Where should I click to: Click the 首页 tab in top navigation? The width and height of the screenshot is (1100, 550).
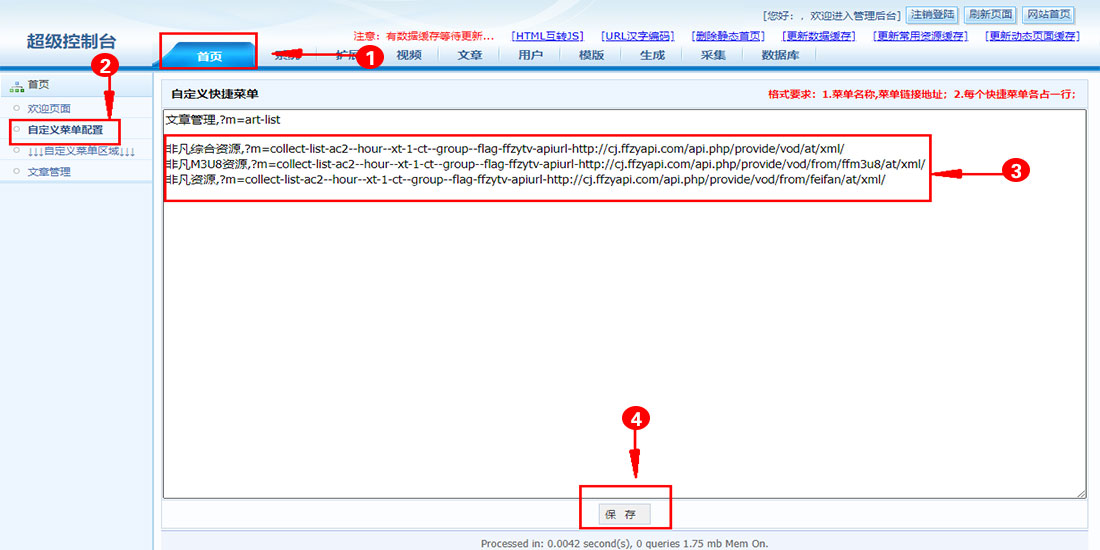tap(209, 56)
